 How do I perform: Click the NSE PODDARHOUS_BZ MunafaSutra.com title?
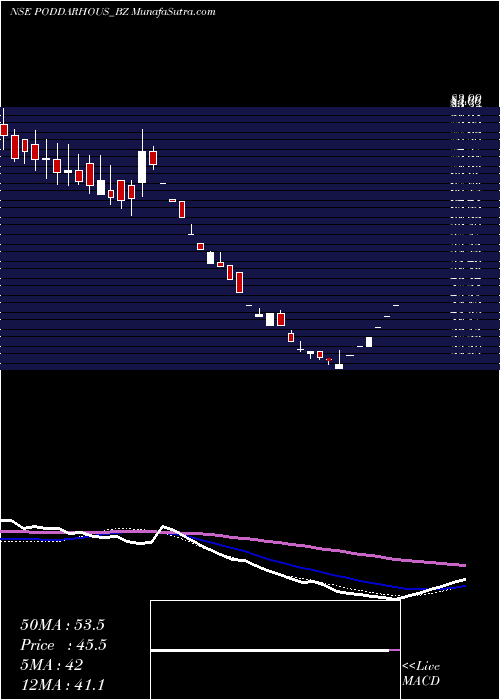pos(112,12)
